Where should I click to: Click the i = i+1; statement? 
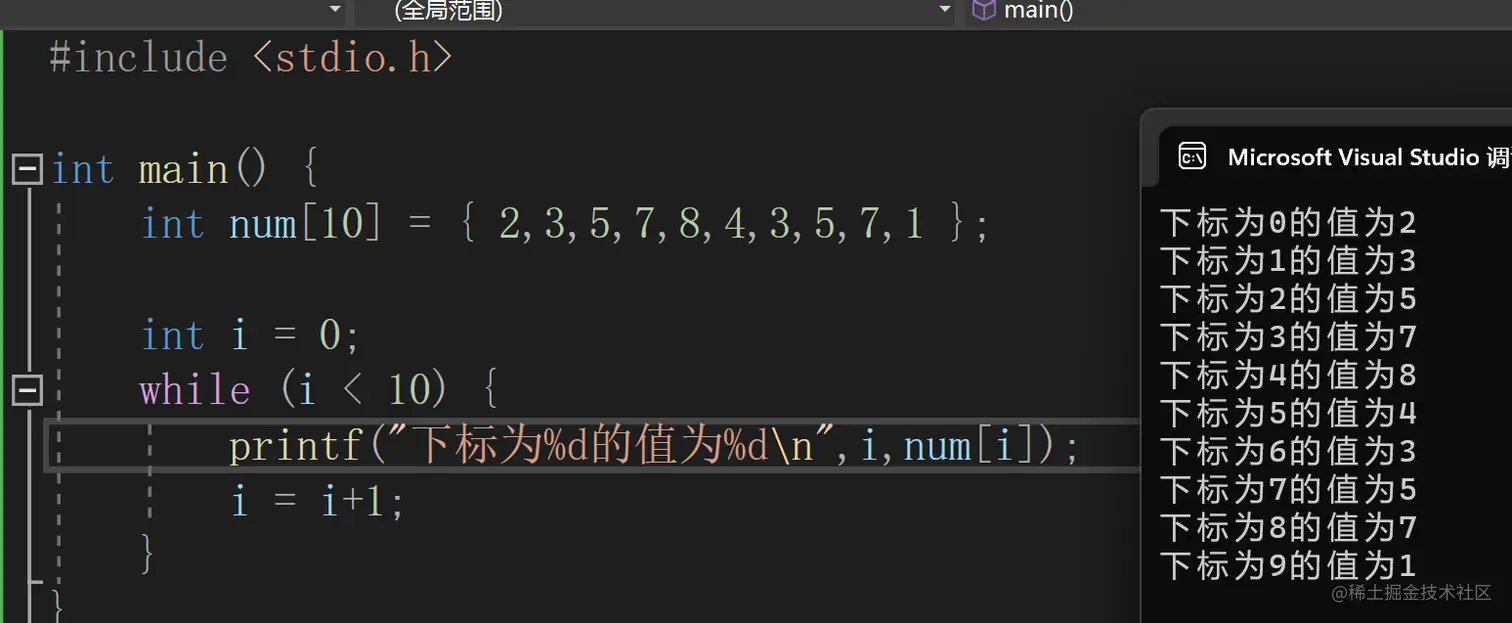pyautogui.click(x=318, y=500)
